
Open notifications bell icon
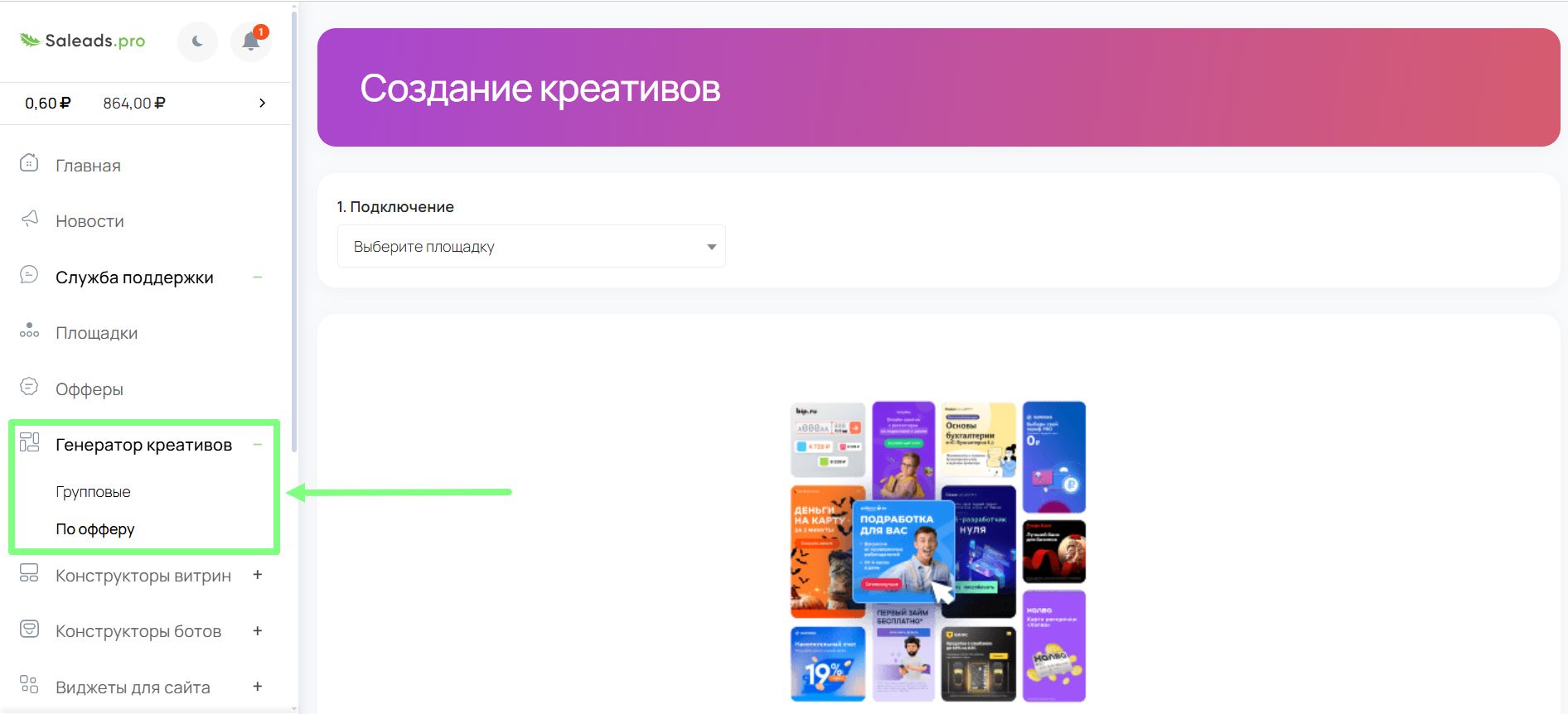pos(250,41)
